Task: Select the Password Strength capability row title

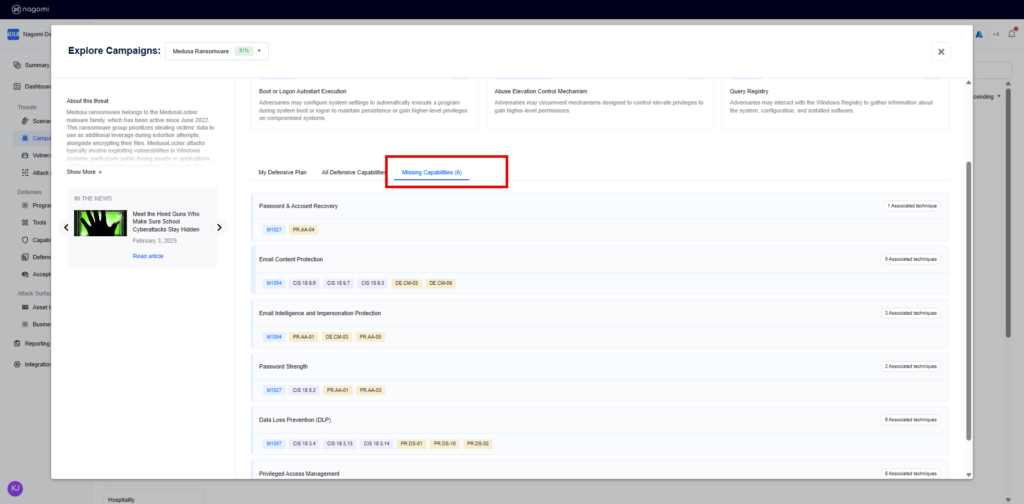Action: [x=283, y=366]
